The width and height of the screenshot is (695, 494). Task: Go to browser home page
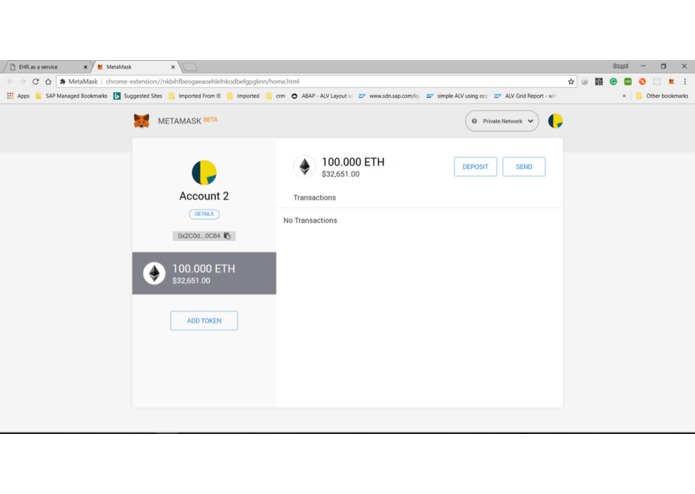coord(48,82)
